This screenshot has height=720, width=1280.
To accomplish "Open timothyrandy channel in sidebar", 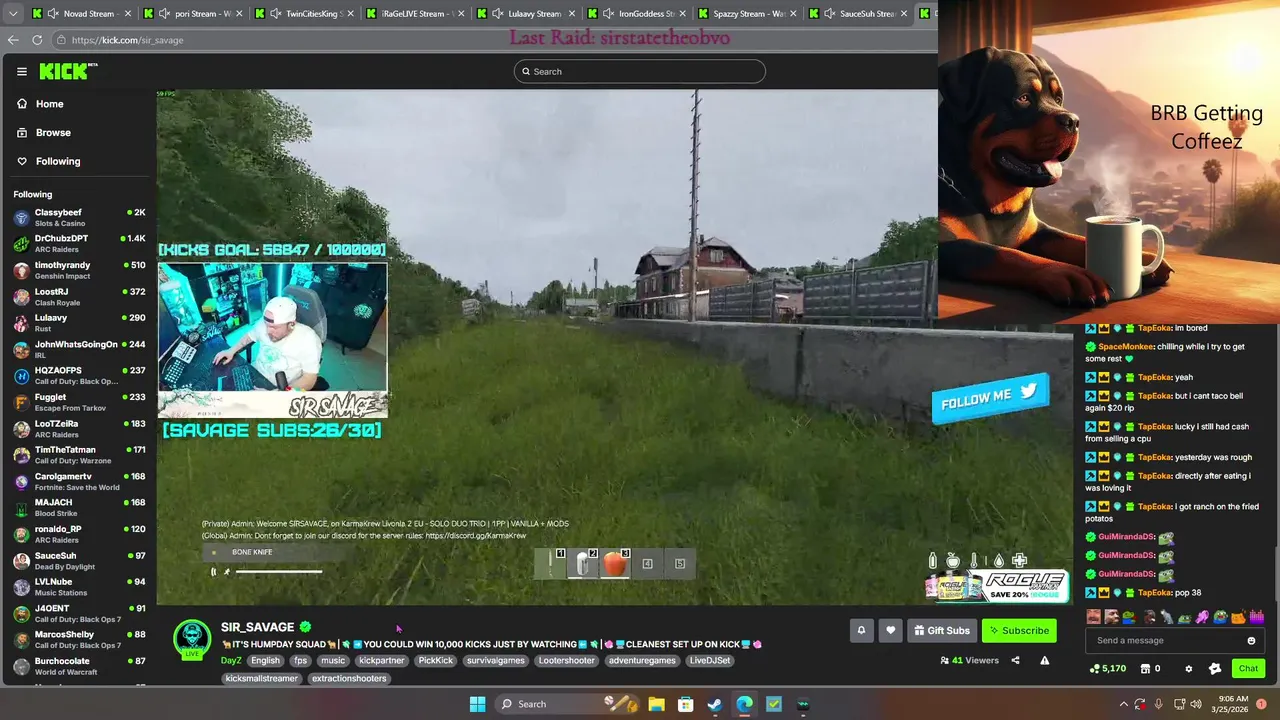I will [x=79, y=270].
